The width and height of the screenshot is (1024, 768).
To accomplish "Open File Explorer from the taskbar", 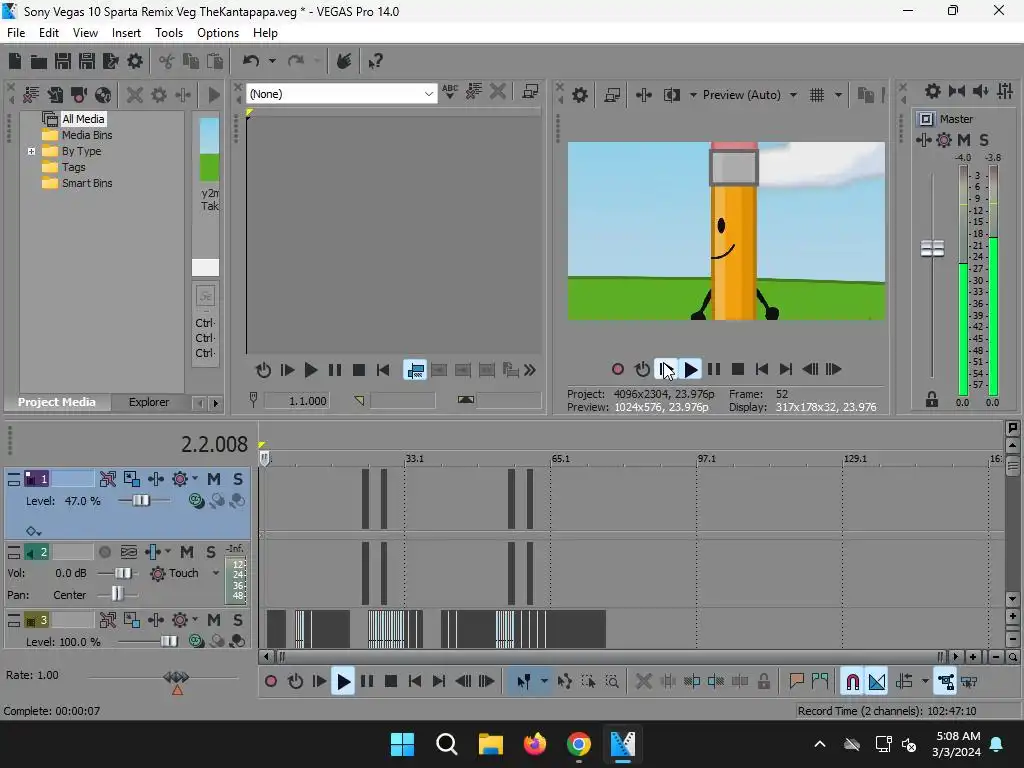I will 491,743.
